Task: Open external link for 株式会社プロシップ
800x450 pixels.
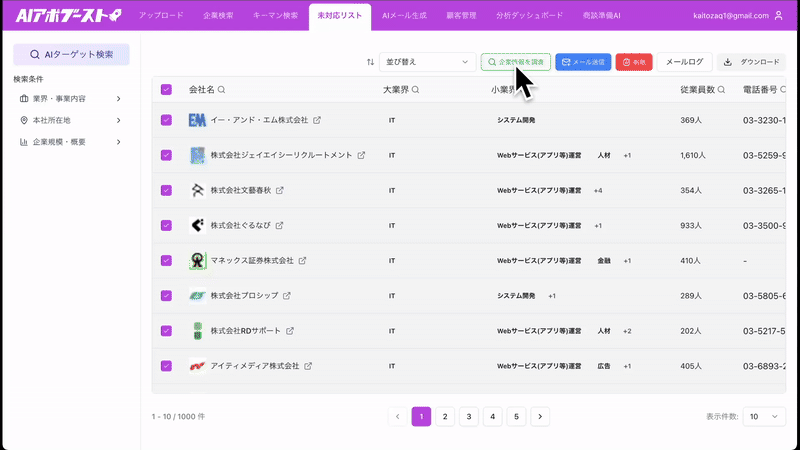Action: [287, 296]
